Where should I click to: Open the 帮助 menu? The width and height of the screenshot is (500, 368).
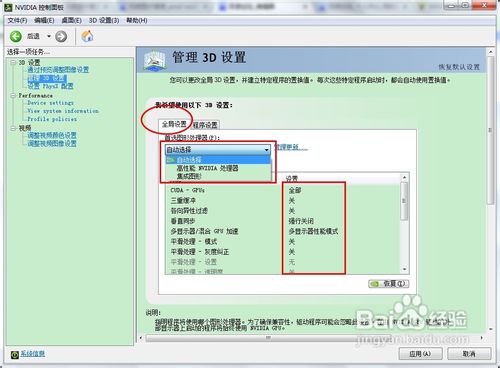coord(137,21)
